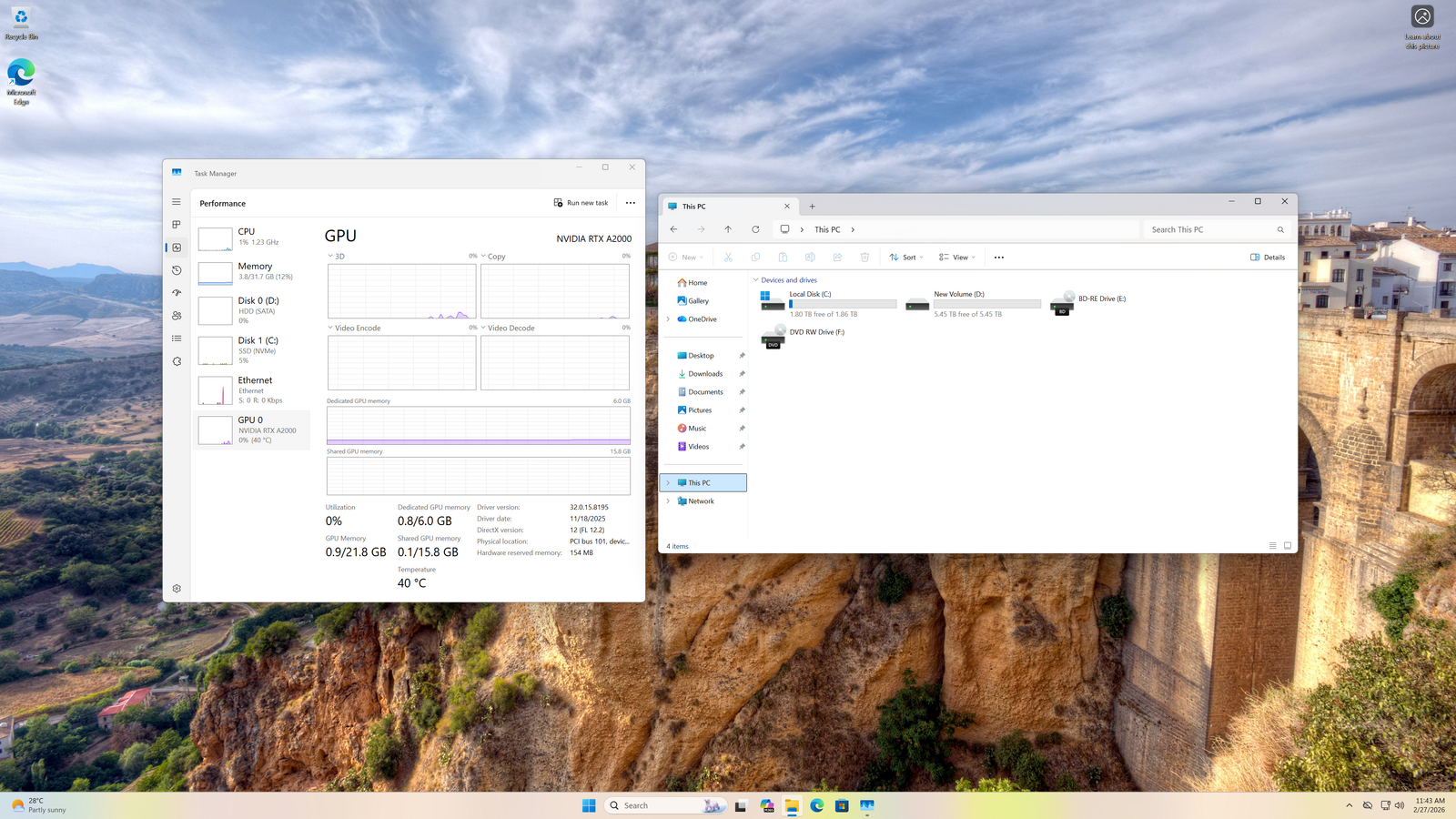1456x819 pixels.
Task: Select Downloads in the navigation pane
Action: pos(705,374)
